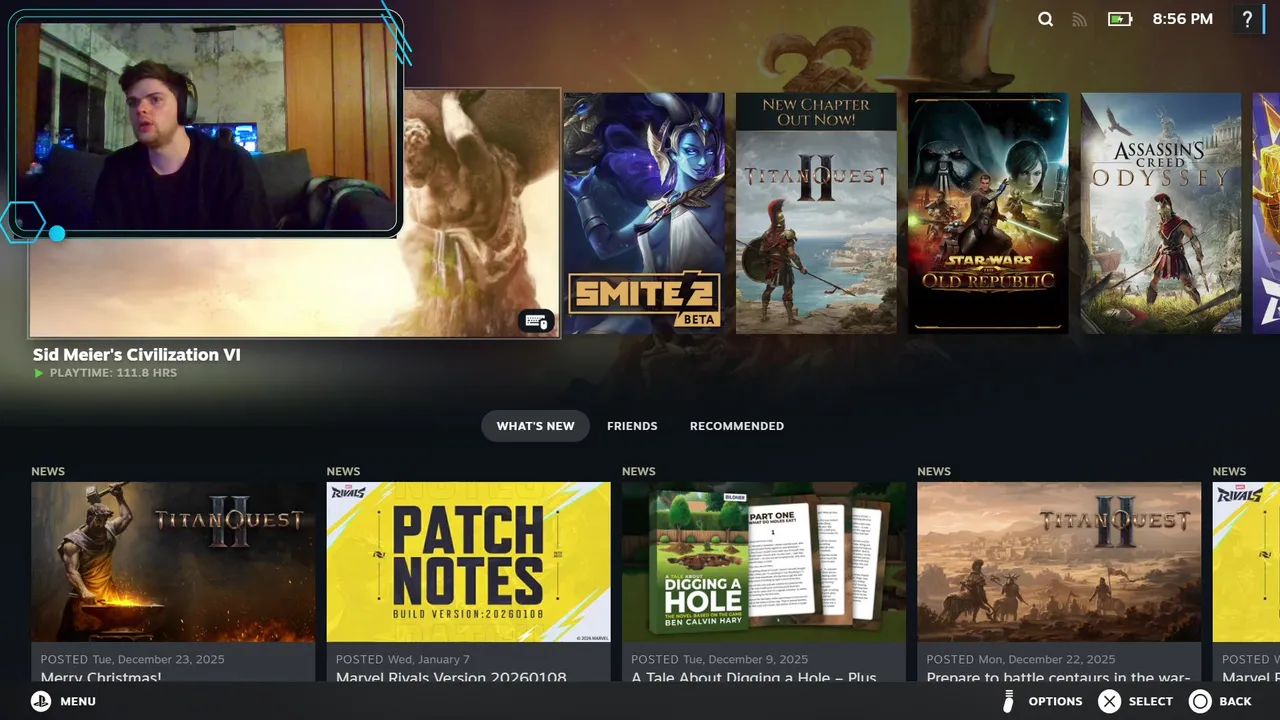Click the keyboard controller icon on Civilization banner

pyautogui.click(x=536, y=321)
